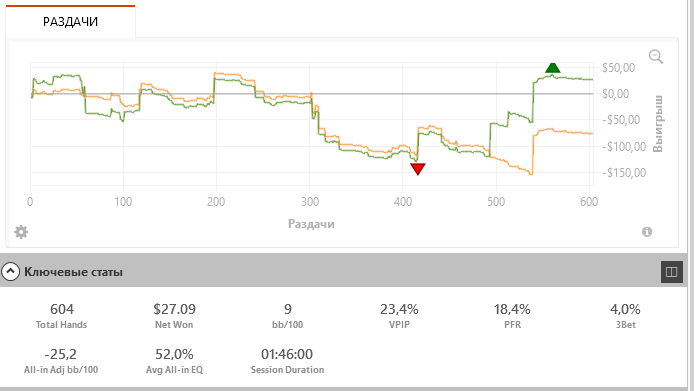Image resolution: width=694 pixels, height=391 pixels.
Task: Click the Session Duration 01:46:00 stat
Action: coord(287,361)
